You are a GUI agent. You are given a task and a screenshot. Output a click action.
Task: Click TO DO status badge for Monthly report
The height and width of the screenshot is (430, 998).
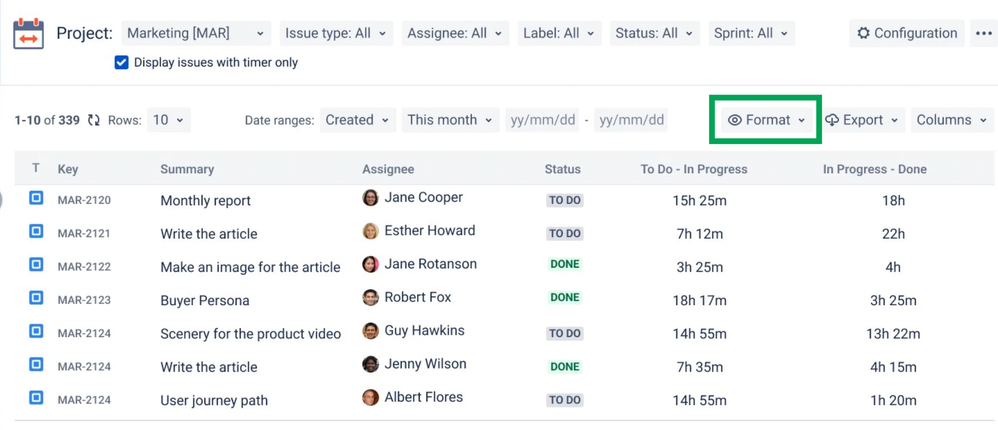point(565,200)
